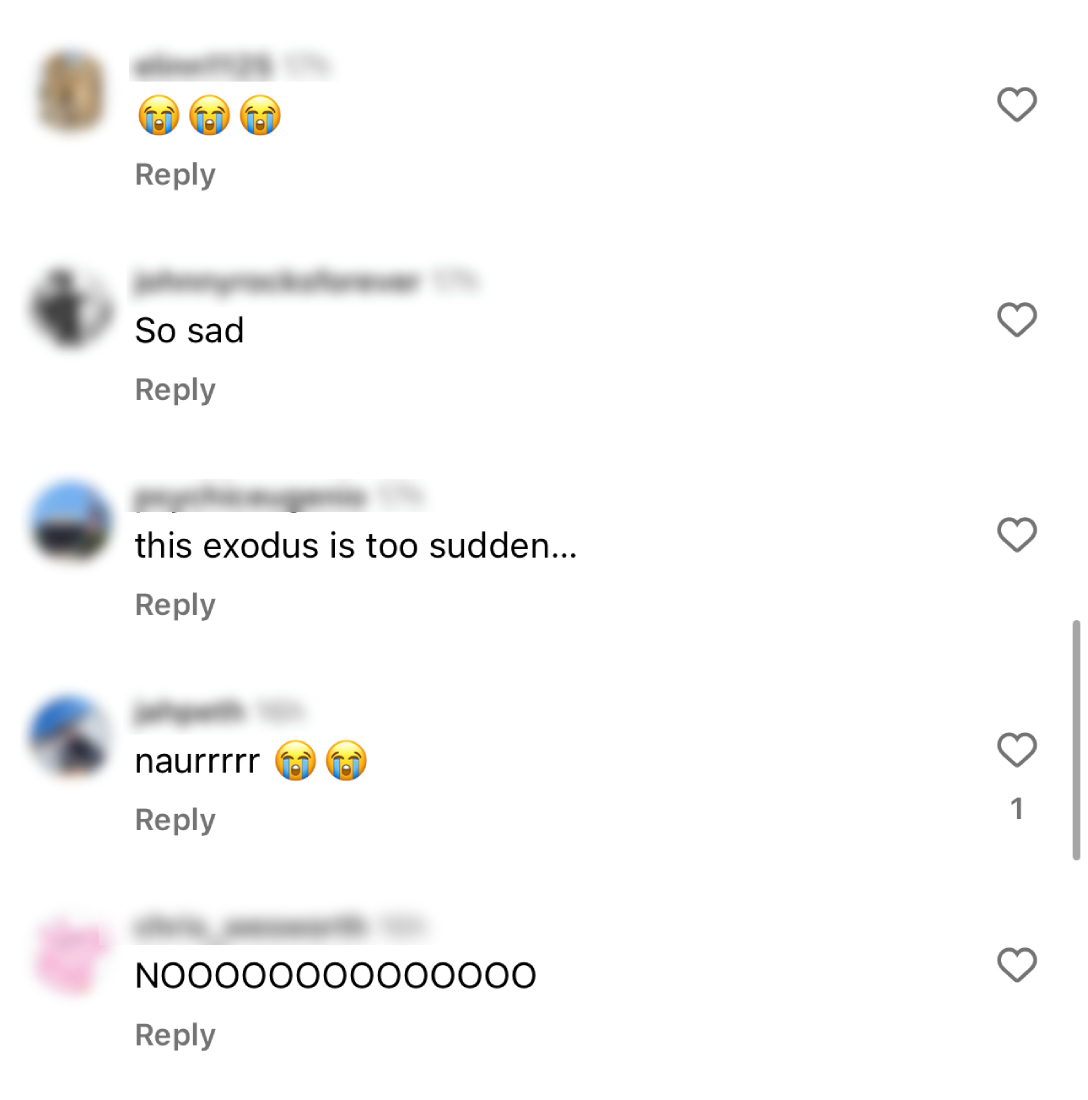Like the 'So sad' comment
The image size is (1088, 1100).
[1016, 320]
